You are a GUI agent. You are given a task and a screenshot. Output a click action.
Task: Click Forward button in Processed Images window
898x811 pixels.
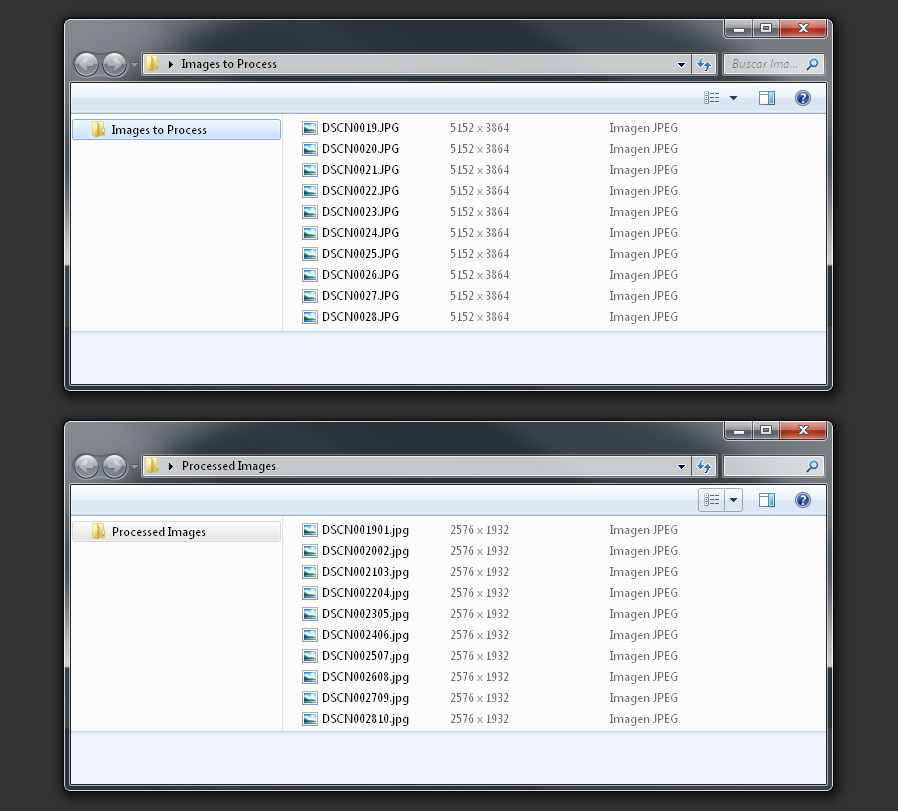pyautogui.click(x=115, y=467)
